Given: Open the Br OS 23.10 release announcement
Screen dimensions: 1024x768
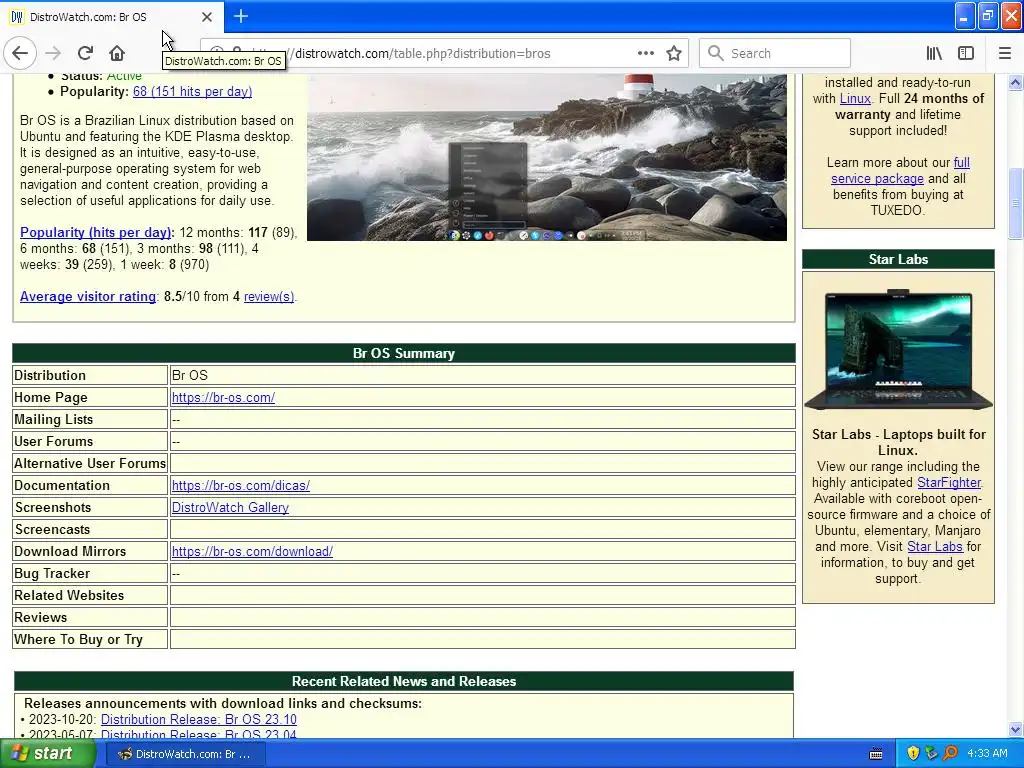Looking at the screenshot, I should pyautogui.click(x=199, y=719).
